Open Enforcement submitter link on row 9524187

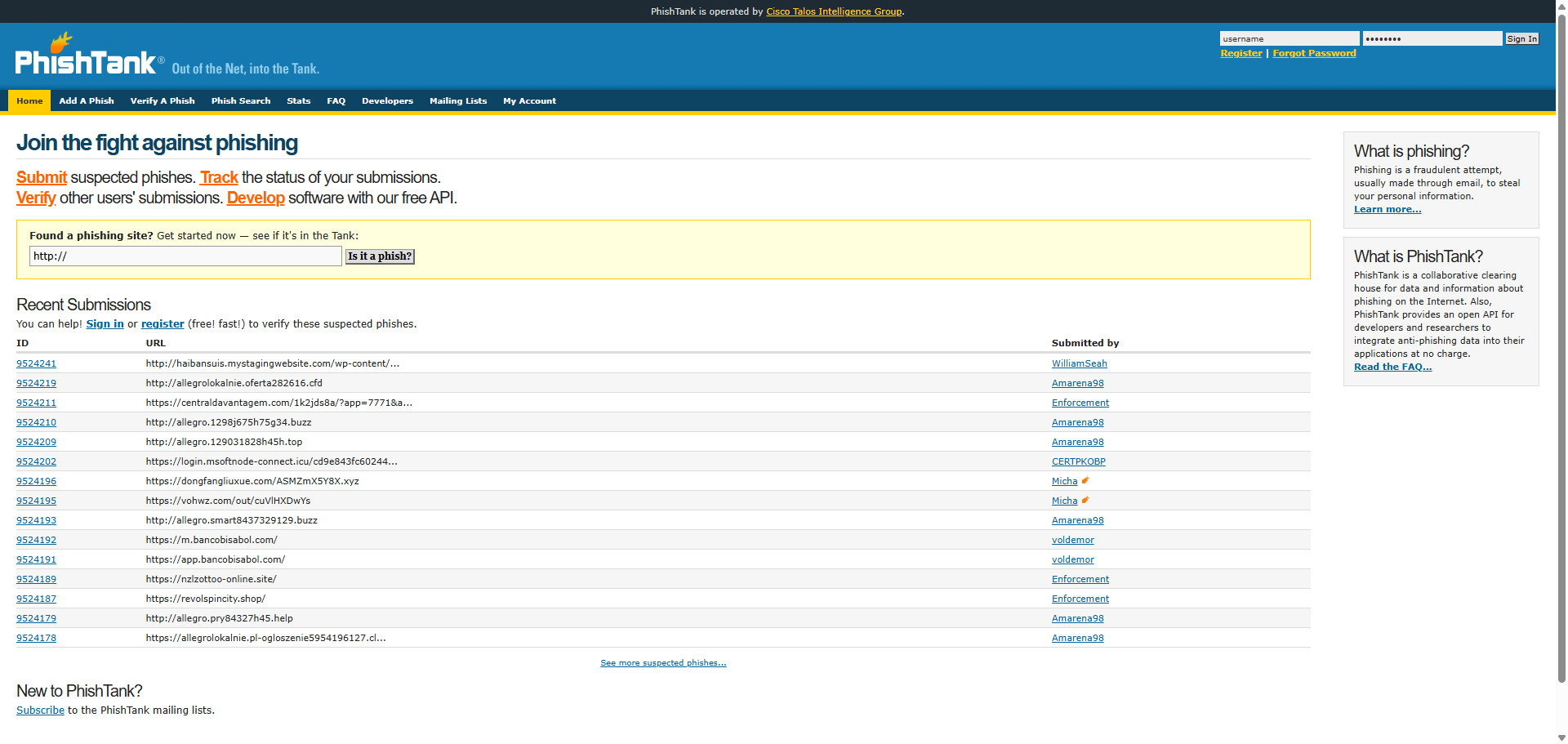pos(1080,599)
